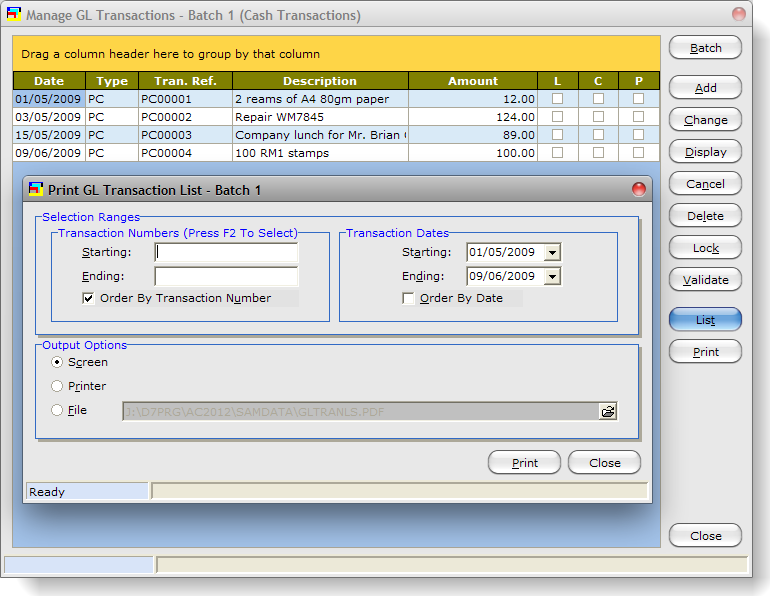The width and height of the screenshot is (770, 596).
Task: Click the app icon in Print GL Transaction List title
Action: pos(36,189)
